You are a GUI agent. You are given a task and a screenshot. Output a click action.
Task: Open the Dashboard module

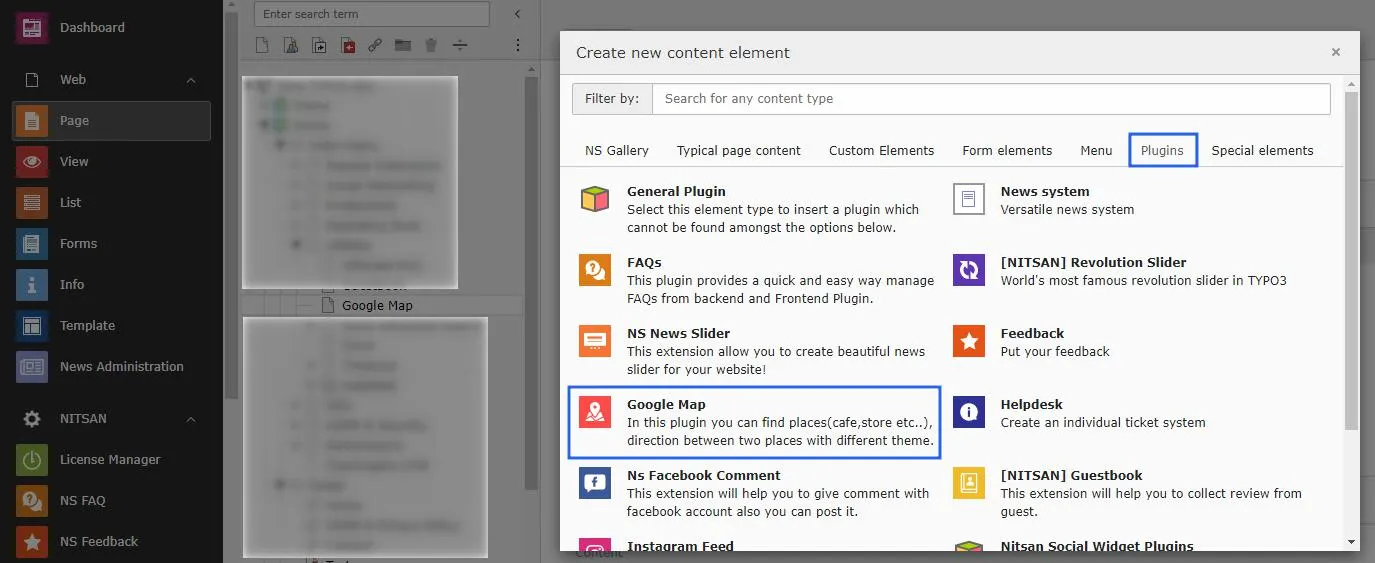(111, 27)
